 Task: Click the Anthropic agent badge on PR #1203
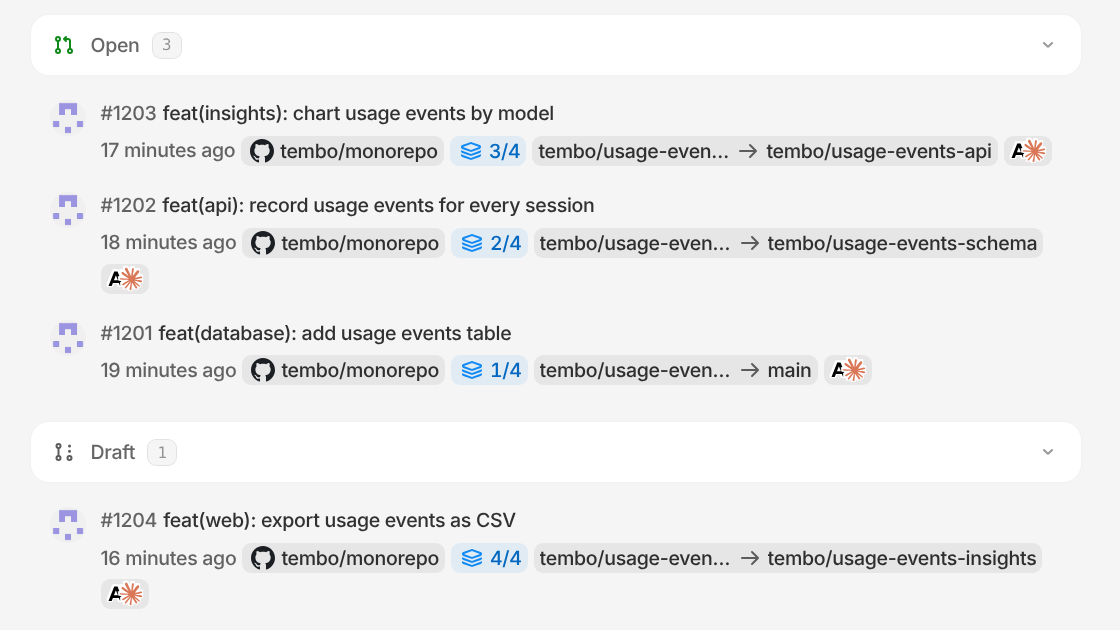tap(1028, 151)
